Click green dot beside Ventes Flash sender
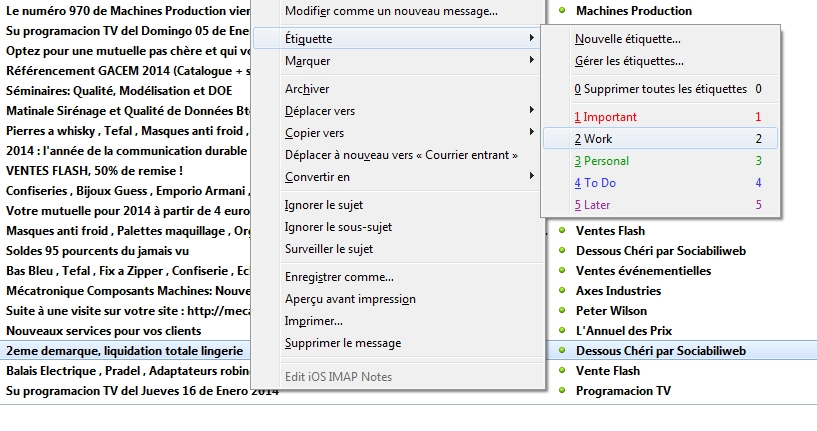 563,231
